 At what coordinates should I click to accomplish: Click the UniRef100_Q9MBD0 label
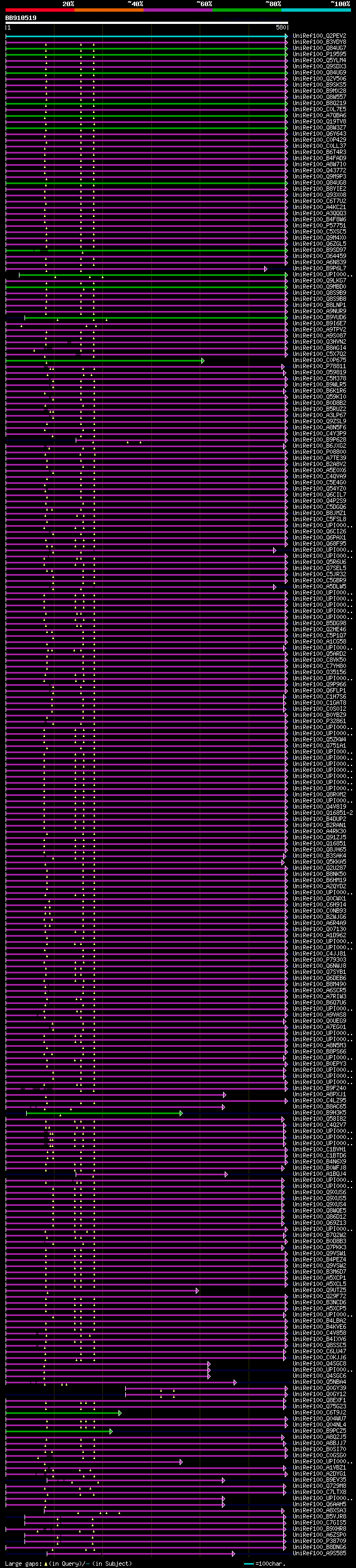pos(319,286)
